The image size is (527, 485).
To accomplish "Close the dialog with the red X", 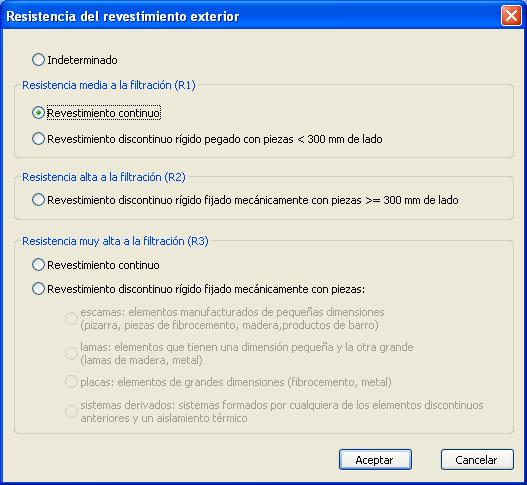I will (x=511, y=15).
